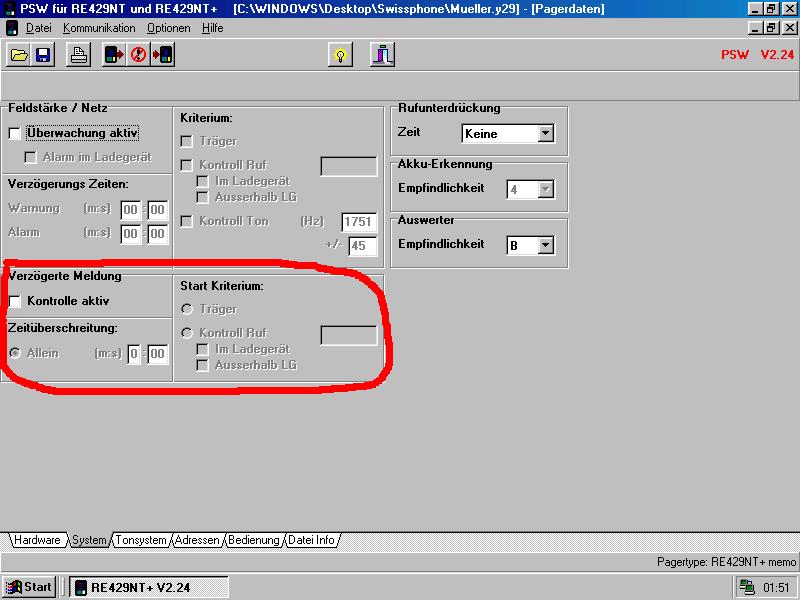Click the write-to-pager icon with incoming arrow
This screenshot has height=600, width=800.
pyautogui.click(x=163, y=55)
